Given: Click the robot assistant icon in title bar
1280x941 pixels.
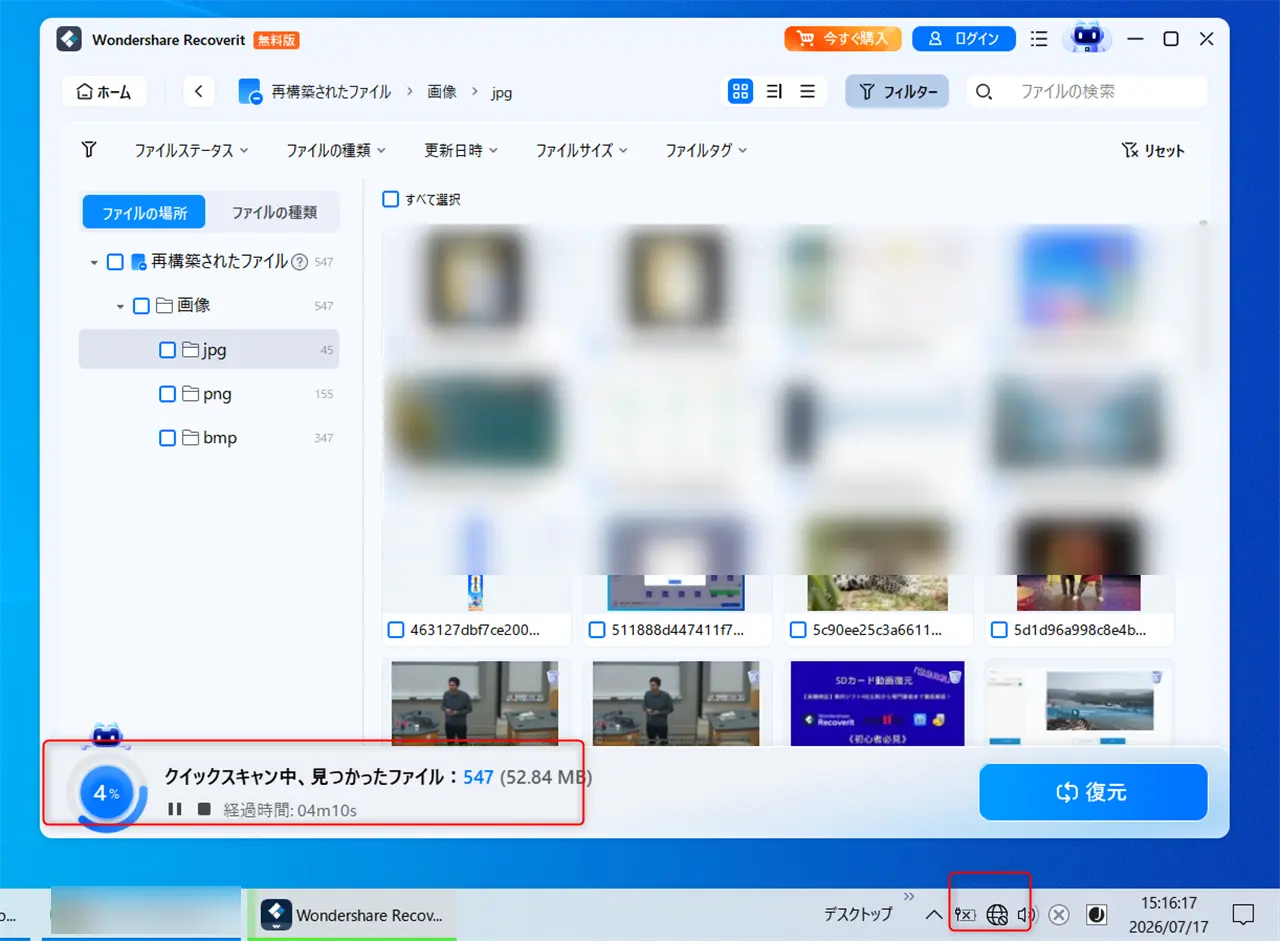Looking at the screenshot, I should tap(1086, 39).
